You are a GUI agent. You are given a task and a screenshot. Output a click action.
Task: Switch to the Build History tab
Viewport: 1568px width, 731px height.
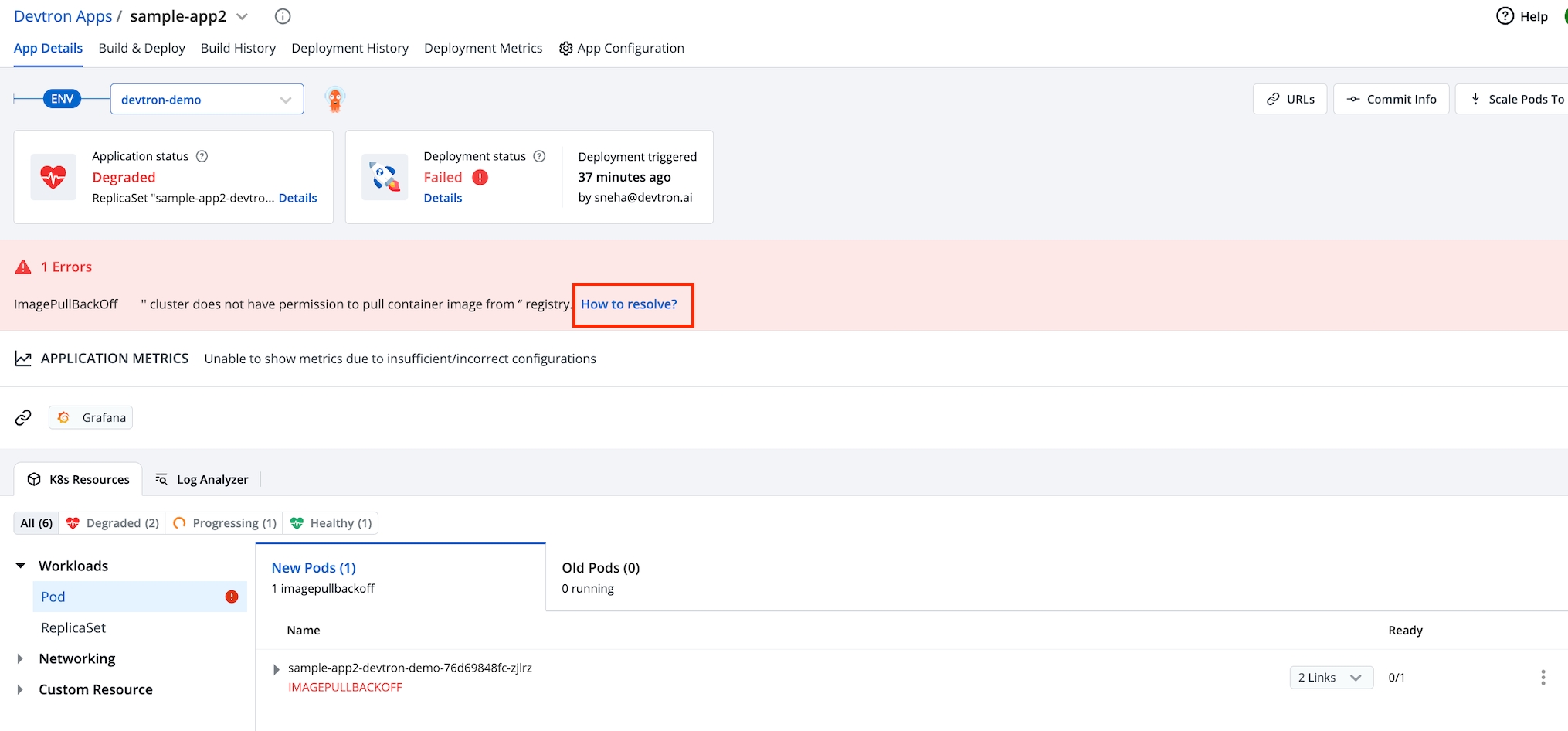click(238, 48)
